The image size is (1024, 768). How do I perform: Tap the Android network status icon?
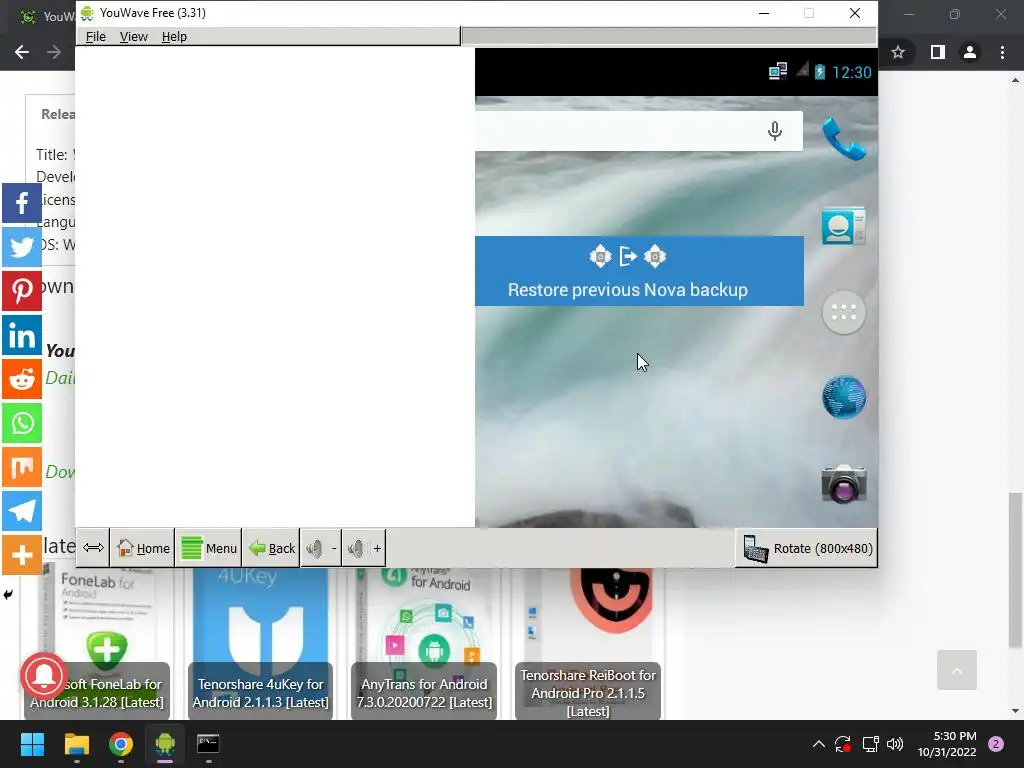(777, 71)
